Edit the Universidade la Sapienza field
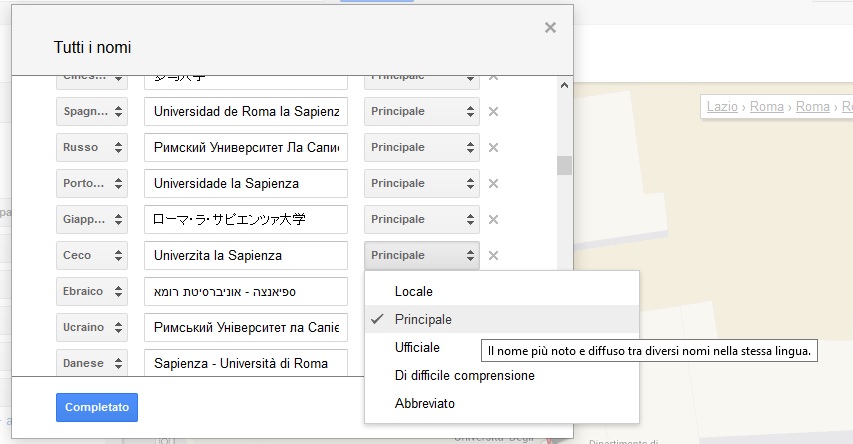This screenshot has height=444, width=853. coord(246,183)
